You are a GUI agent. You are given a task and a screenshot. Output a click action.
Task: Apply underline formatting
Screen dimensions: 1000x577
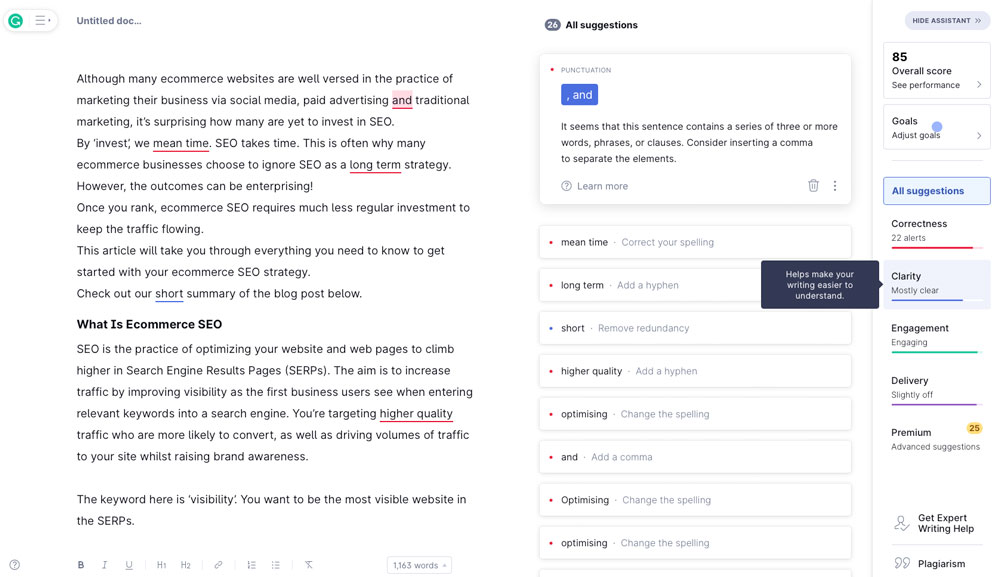click(x=129, y=565)
